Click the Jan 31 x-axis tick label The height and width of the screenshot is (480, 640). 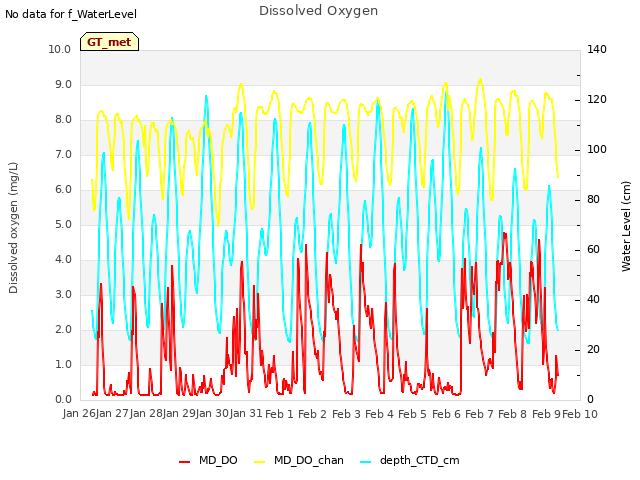[x=246, y=413]
